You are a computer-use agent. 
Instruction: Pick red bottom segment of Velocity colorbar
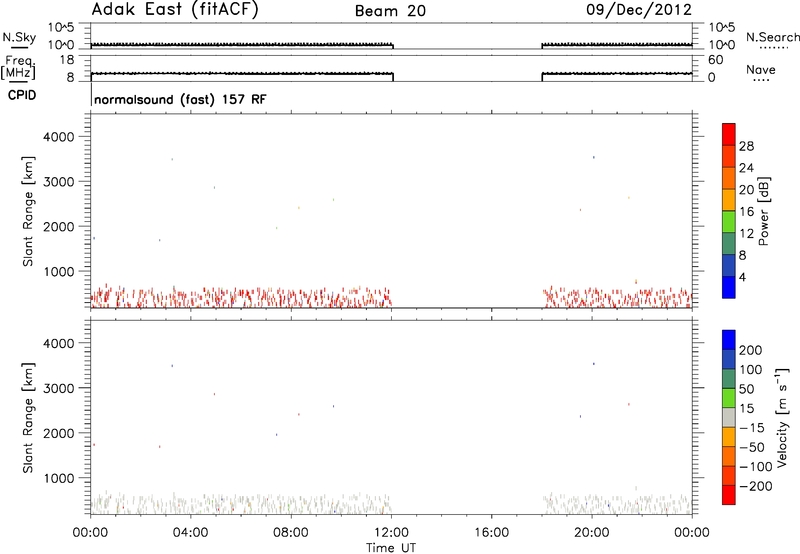[729, 495]
